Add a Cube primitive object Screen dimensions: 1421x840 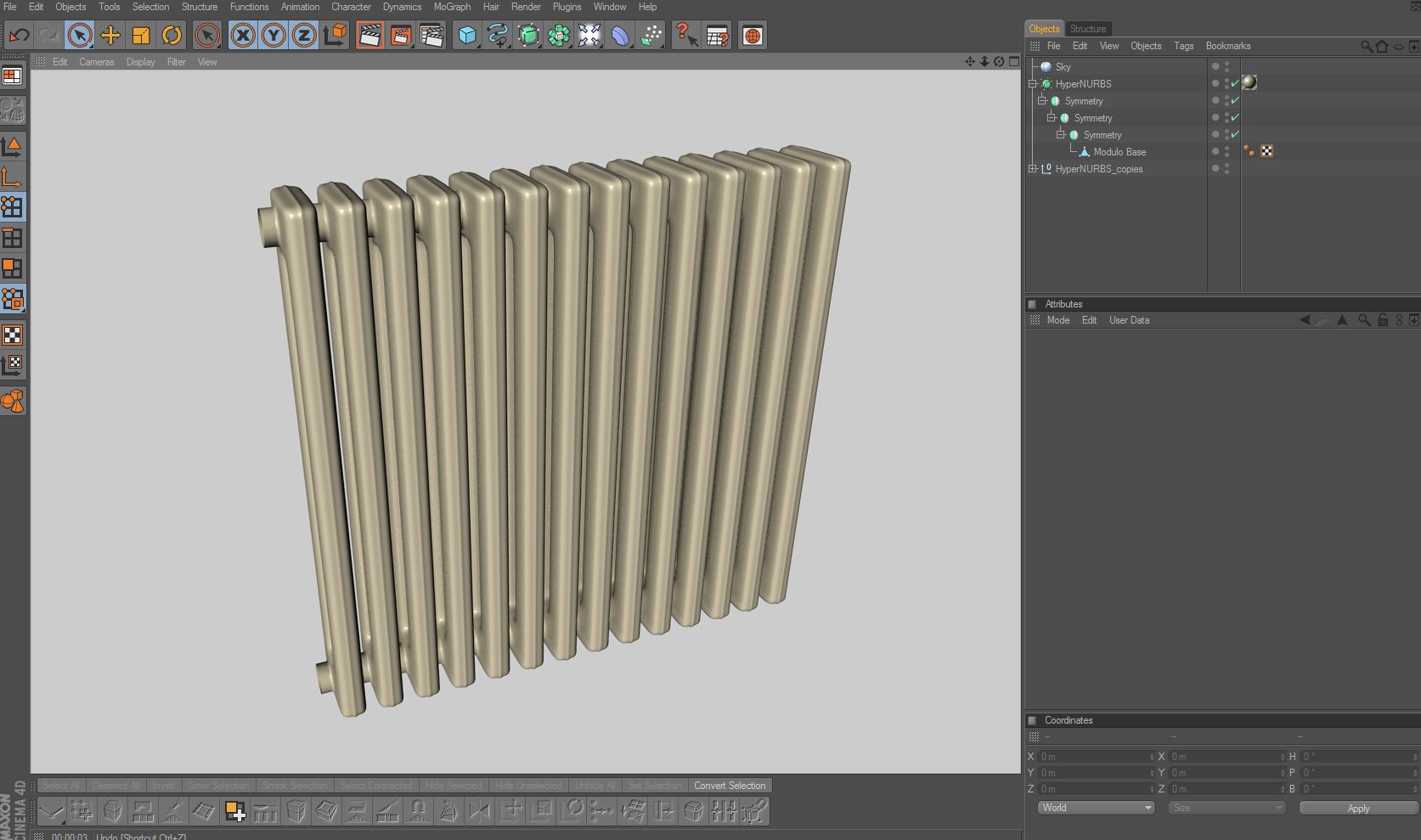point(467,36)
